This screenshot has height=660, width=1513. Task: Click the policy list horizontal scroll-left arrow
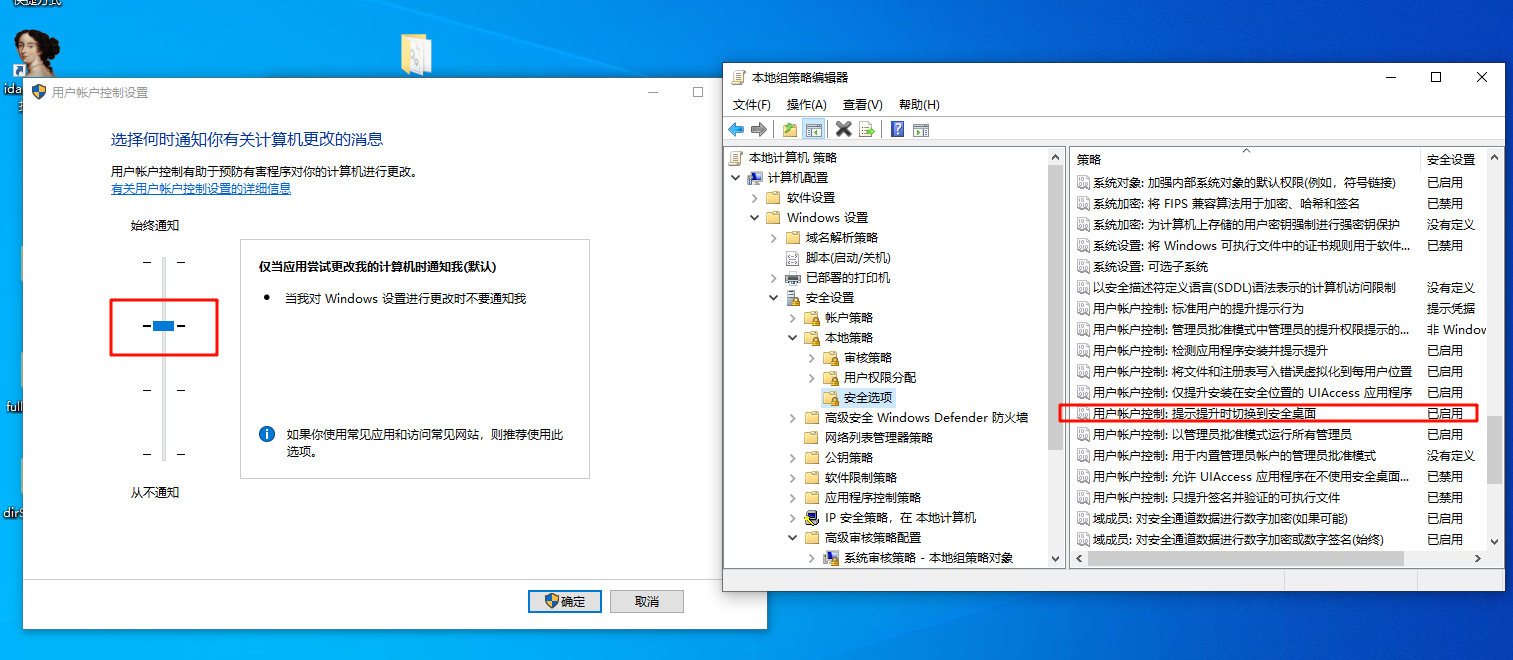coord(1079,558)
